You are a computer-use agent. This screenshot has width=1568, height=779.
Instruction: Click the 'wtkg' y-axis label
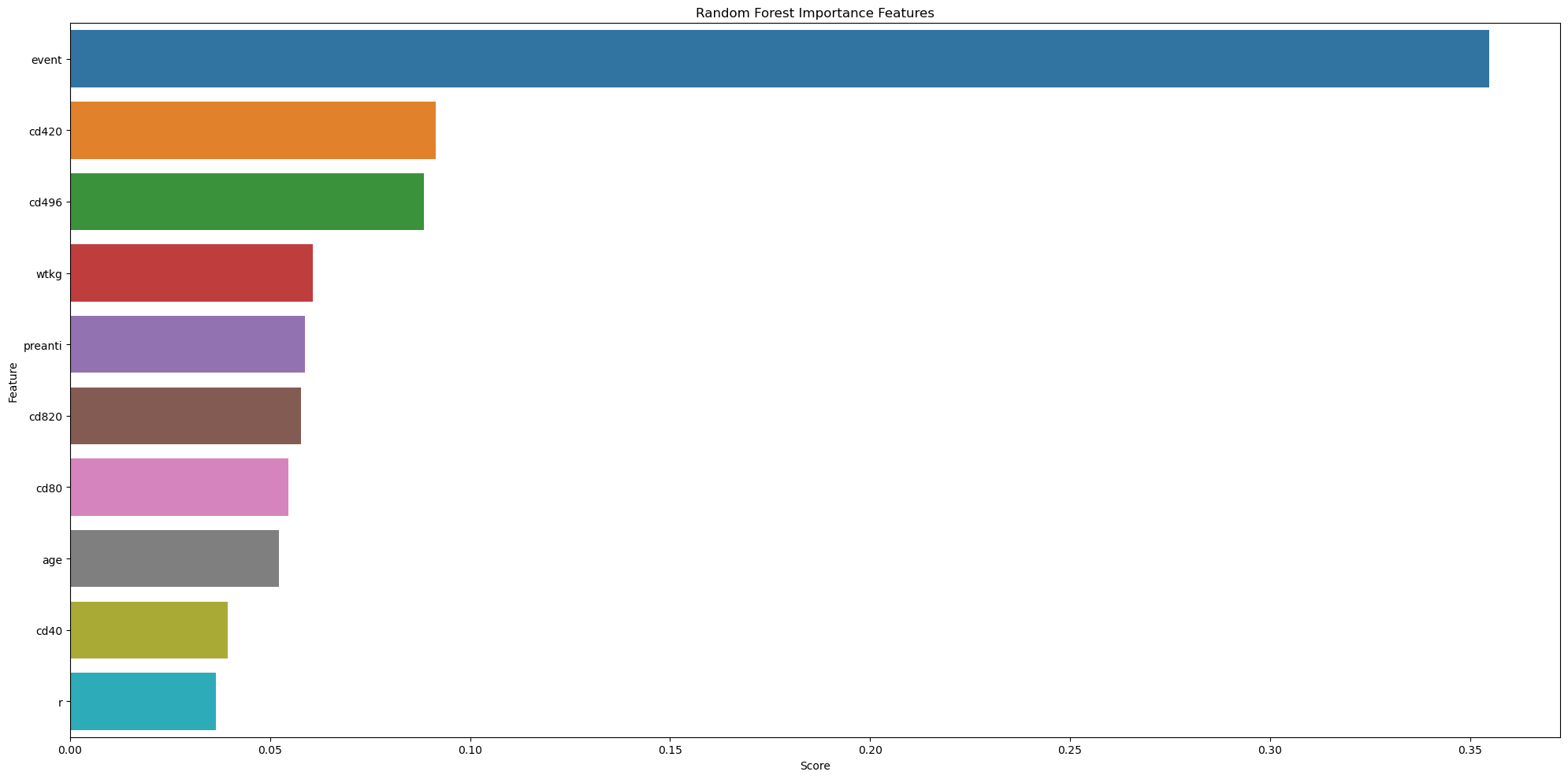click(x=49, y=274)
